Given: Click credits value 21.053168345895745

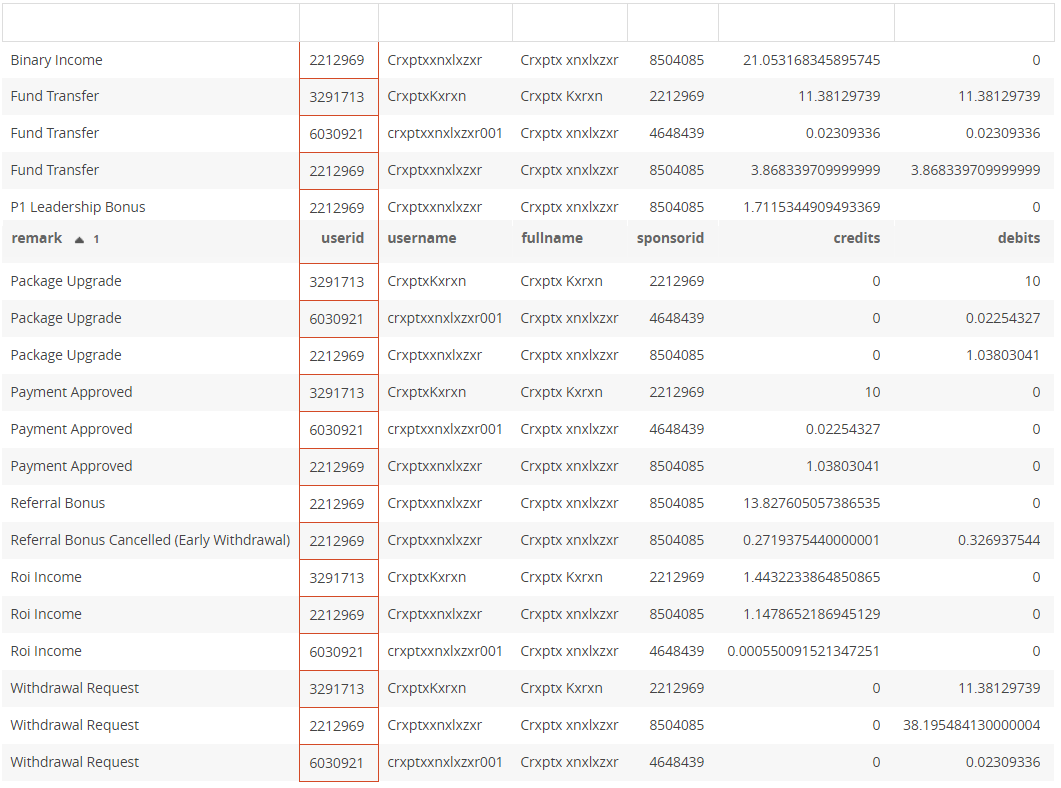Looking at the screenshot, I should tap(811, 60).
